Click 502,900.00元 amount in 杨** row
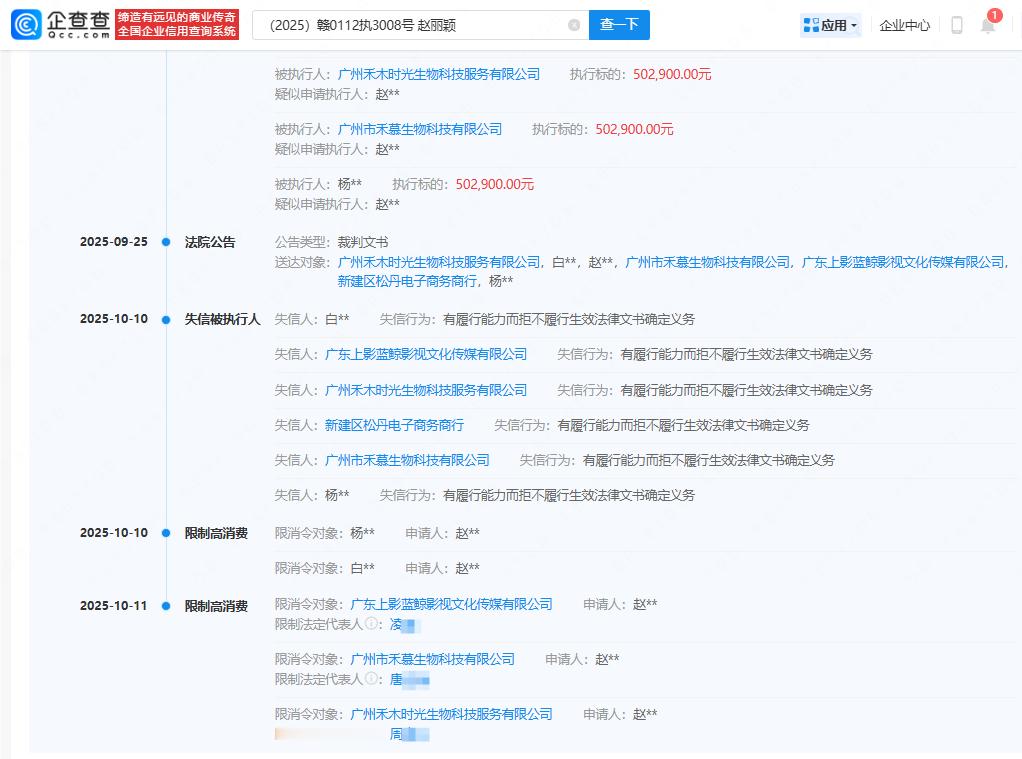This screenshot has height=759, width=1022. 495,185
